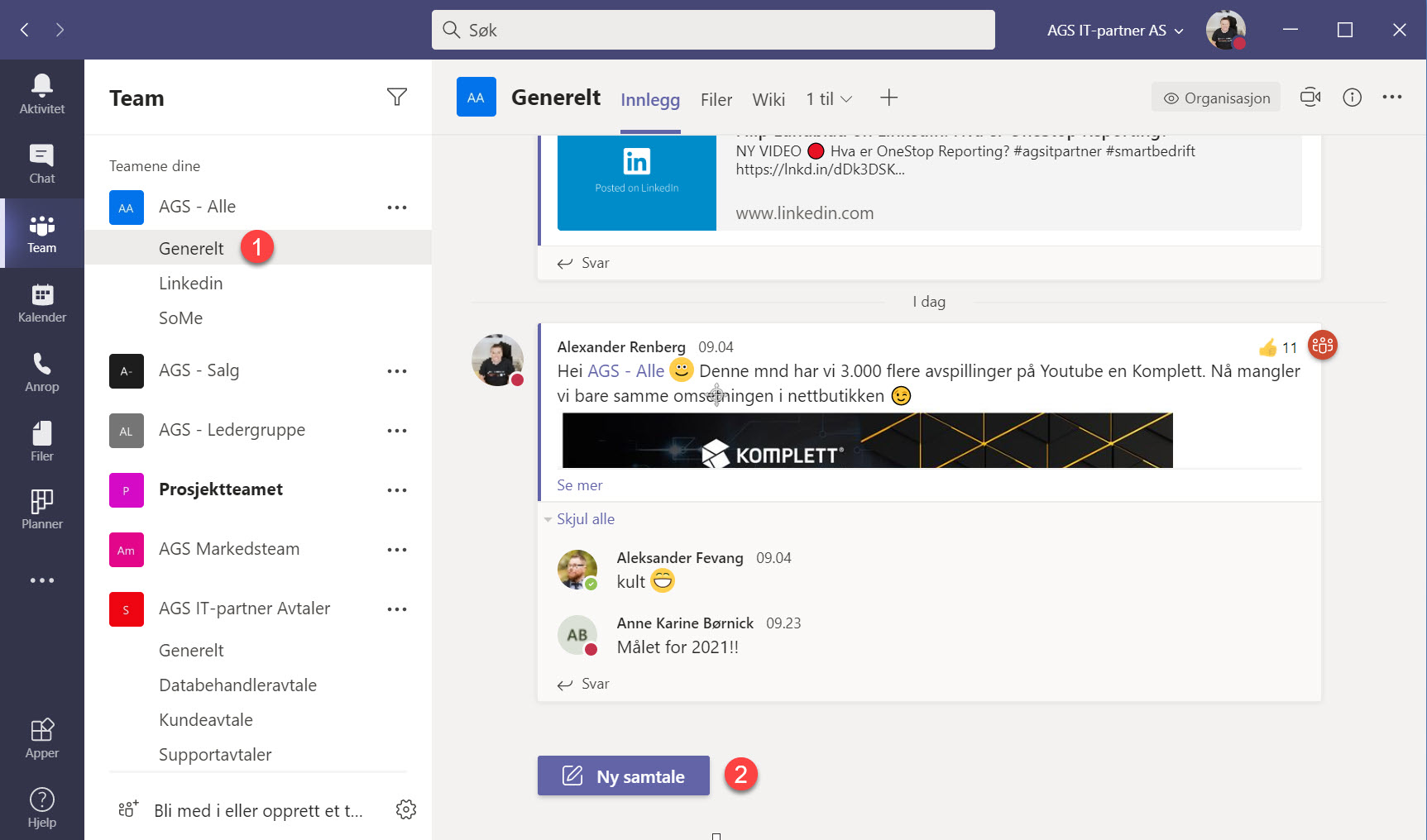
Task: Open the Kalender view
Action: 41,303
